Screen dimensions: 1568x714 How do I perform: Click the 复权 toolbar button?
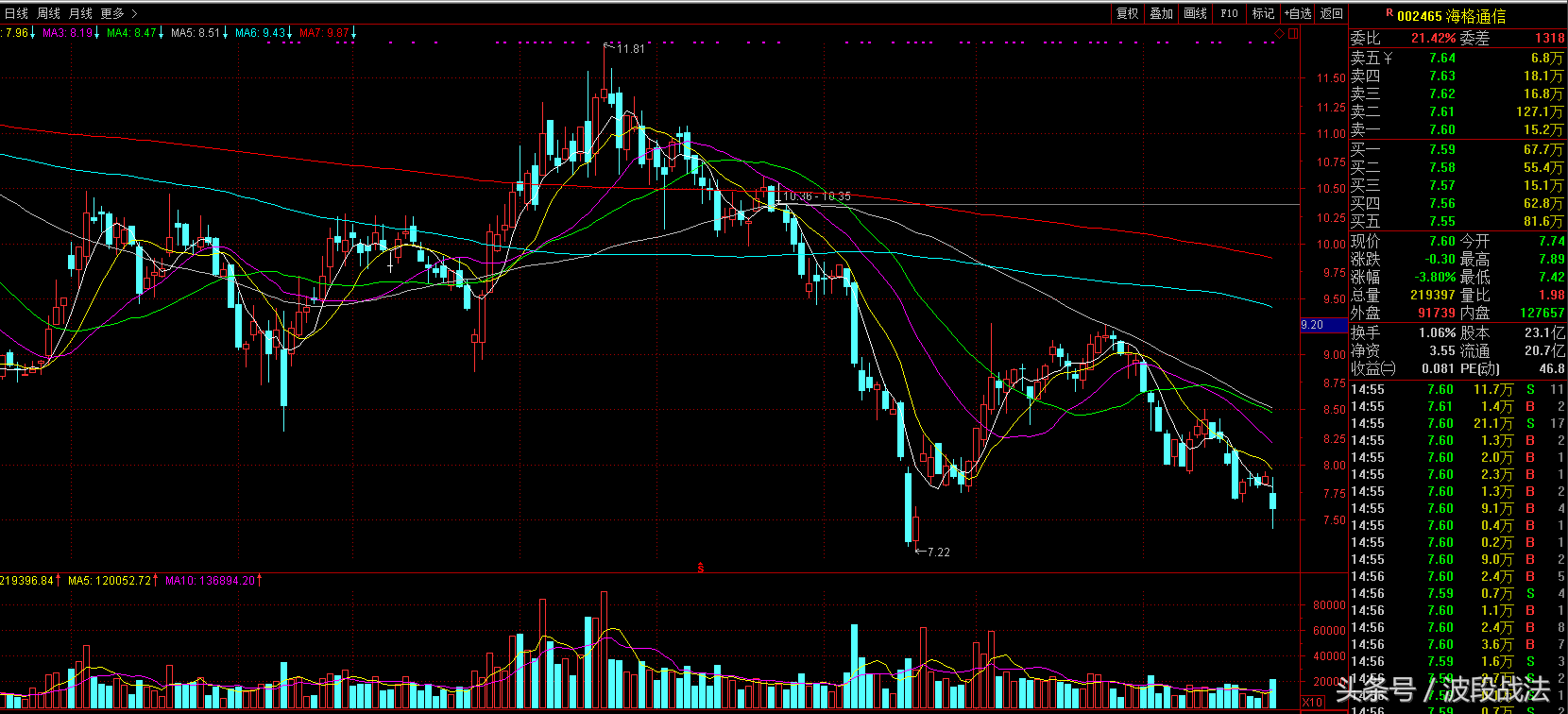1127,13
